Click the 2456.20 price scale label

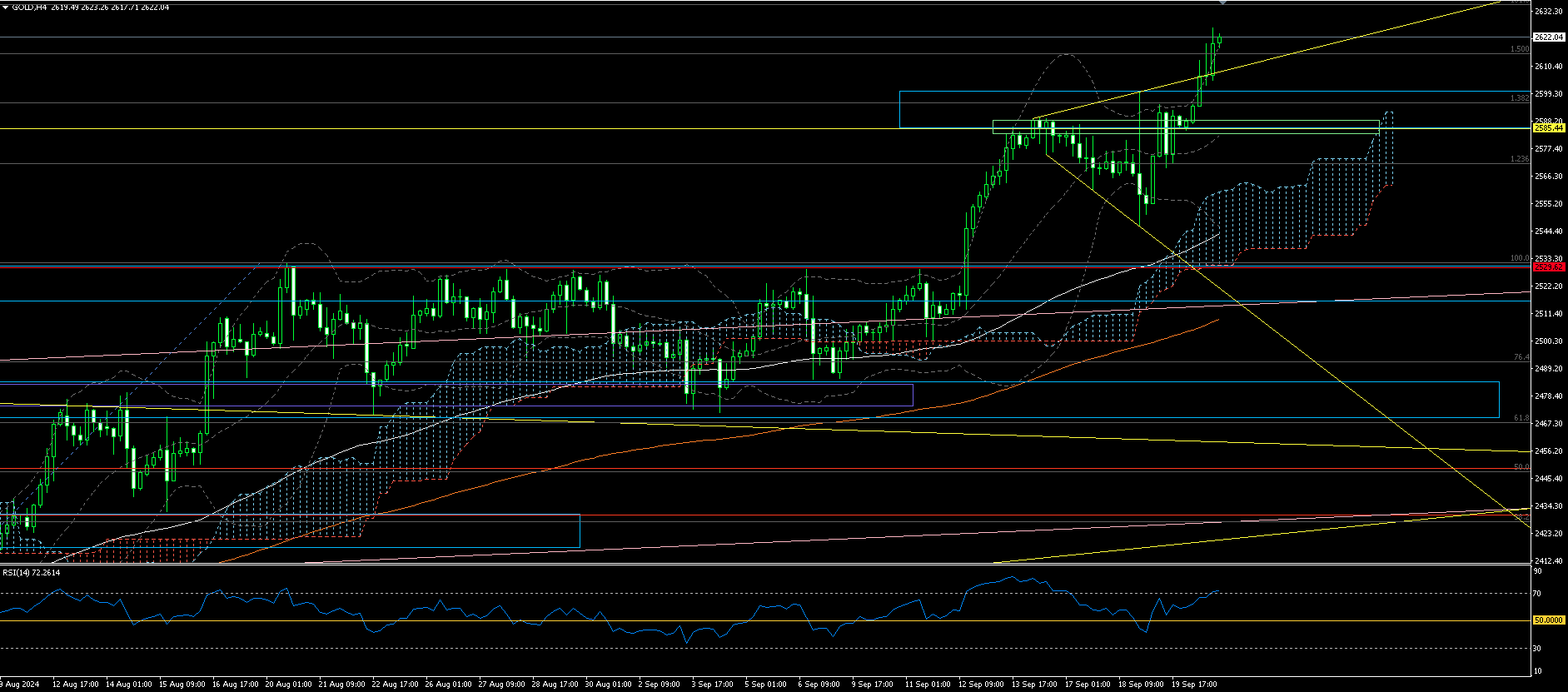coord(1548,451)
